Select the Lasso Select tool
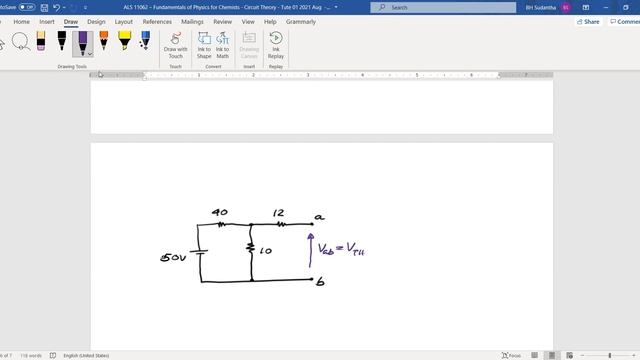The height and width of the screenshot is (360, 640). point(20,41)
